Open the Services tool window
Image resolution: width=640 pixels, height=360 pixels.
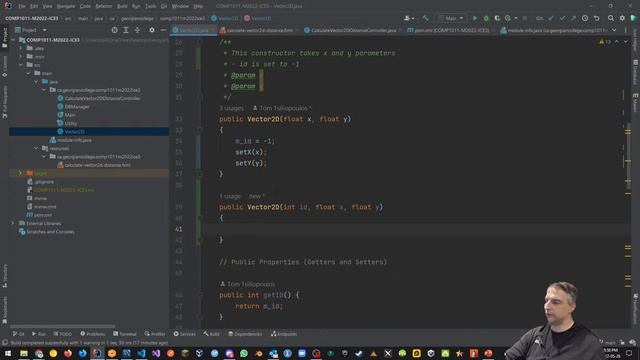(184, 334)
